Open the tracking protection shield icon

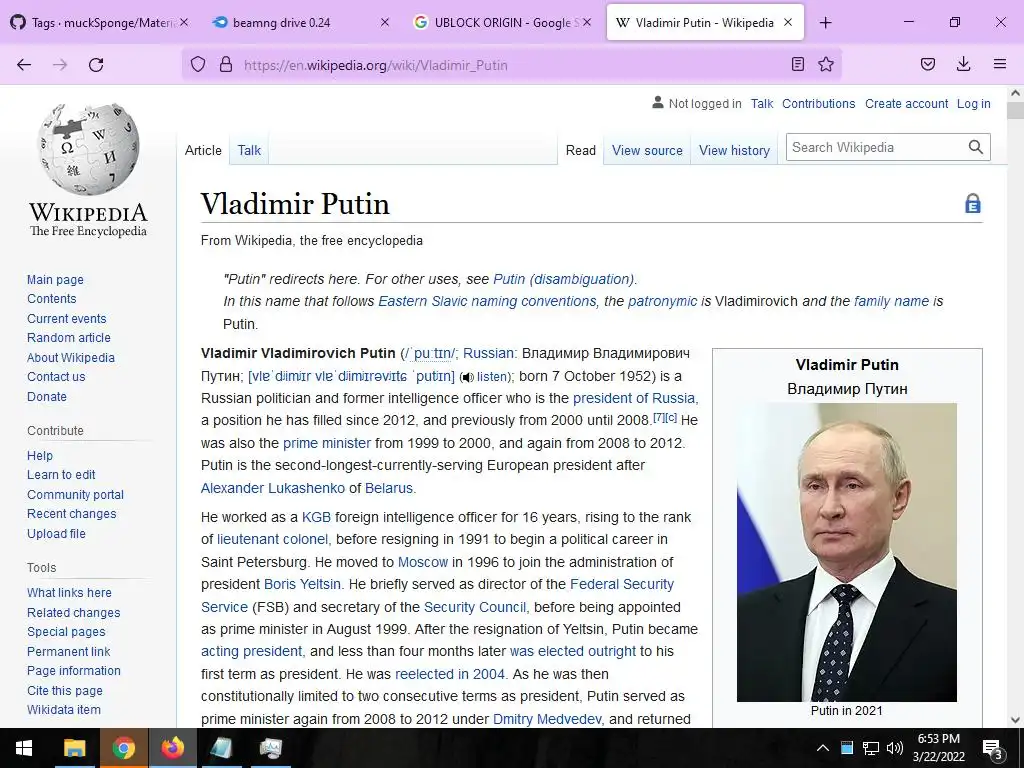198,64
